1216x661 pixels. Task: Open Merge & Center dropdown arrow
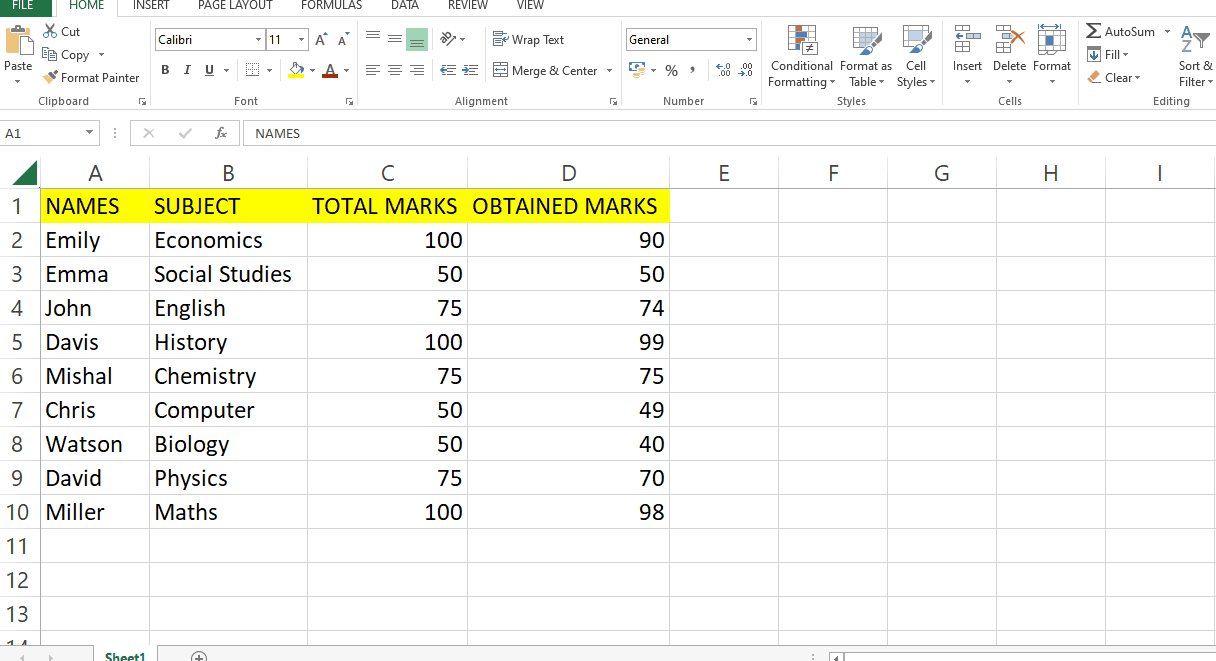point(609,71)
